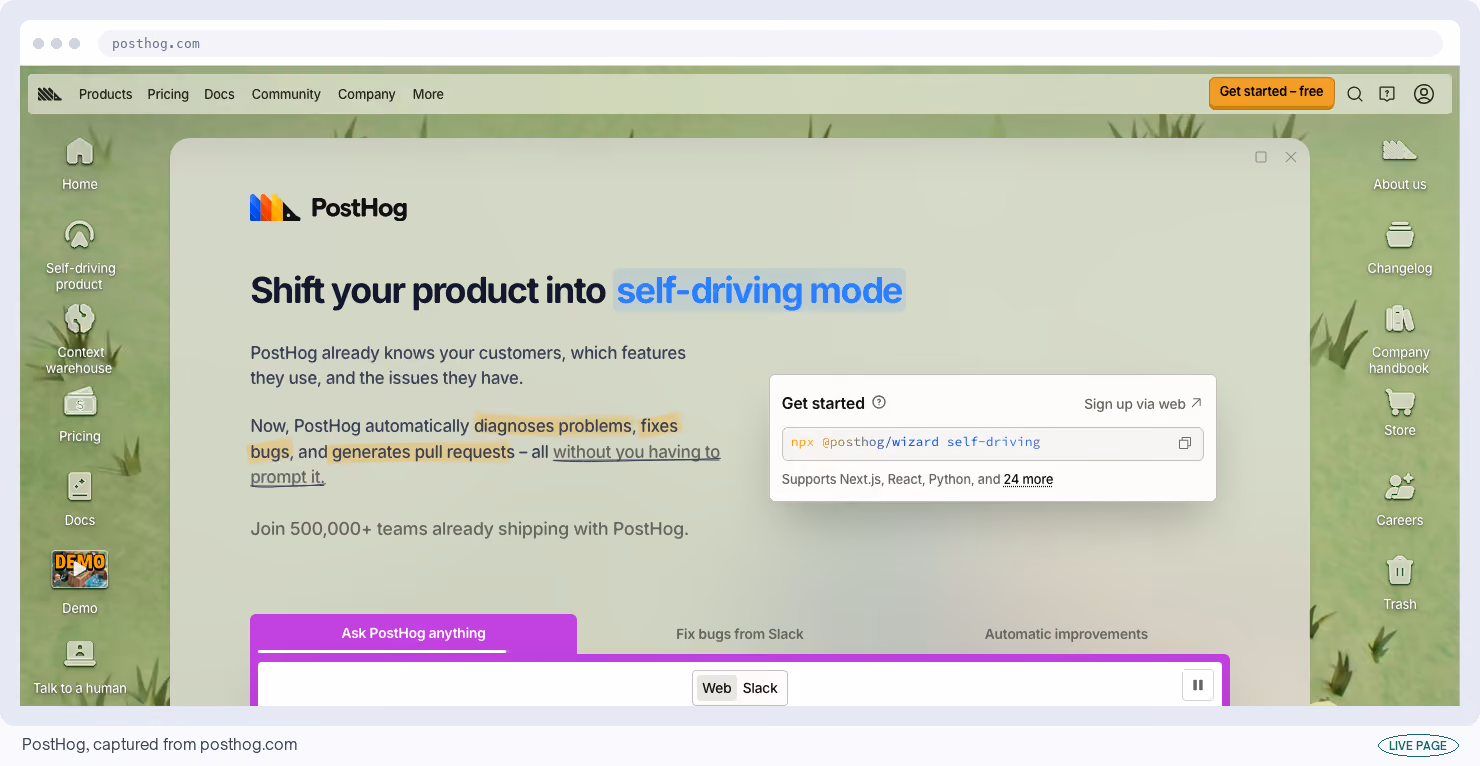Click the Get started – free button
1480x766 pixels.
tap(1271, 92)
